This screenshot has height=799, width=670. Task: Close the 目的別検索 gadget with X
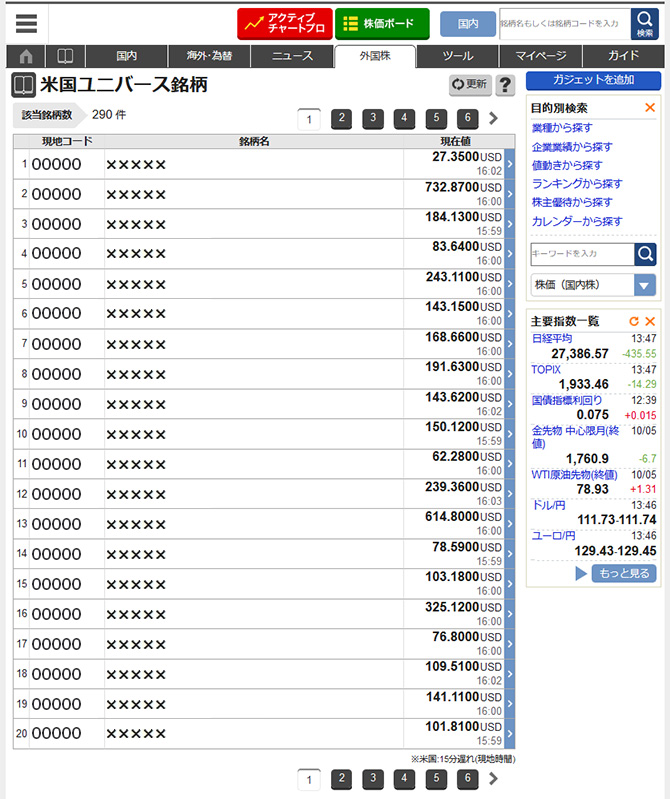point(650,107)
